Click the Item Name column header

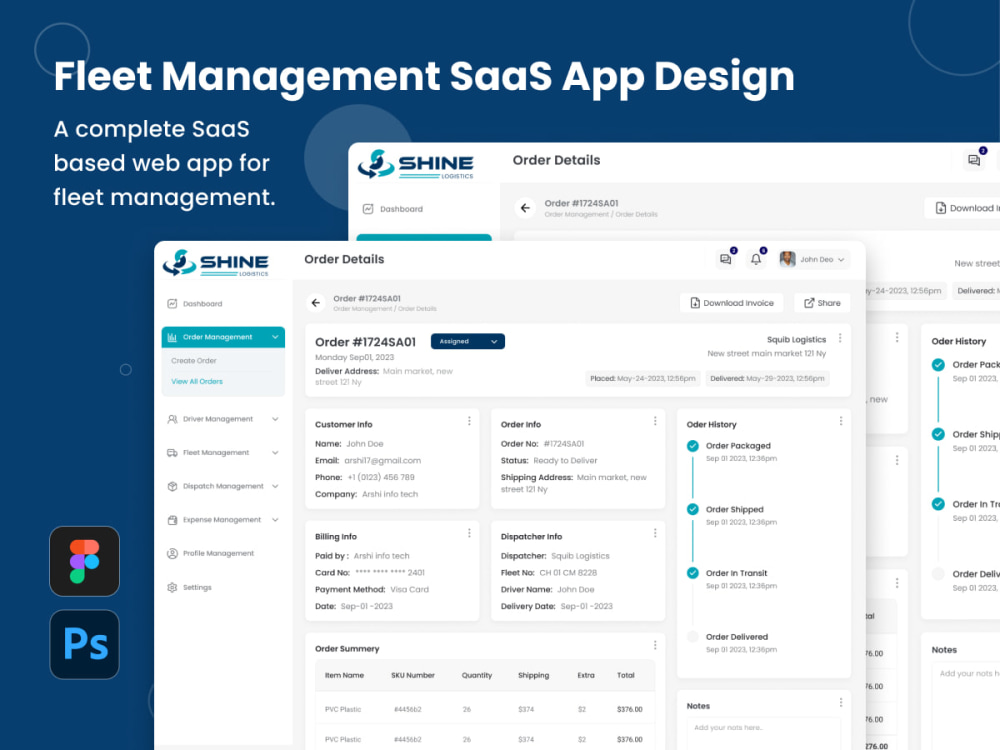(x=344, y=675)
